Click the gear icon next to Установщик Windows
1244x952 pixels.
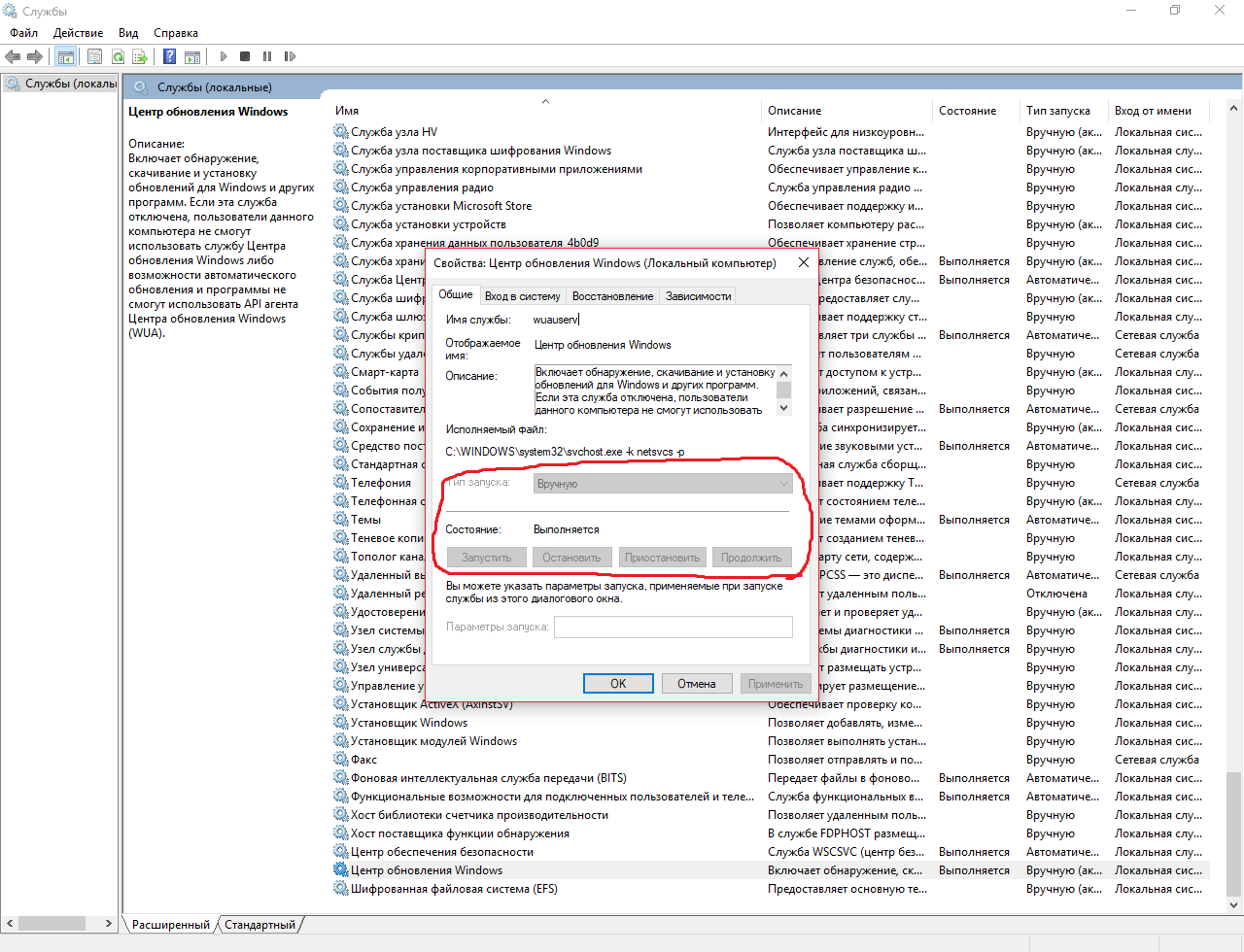341,722
